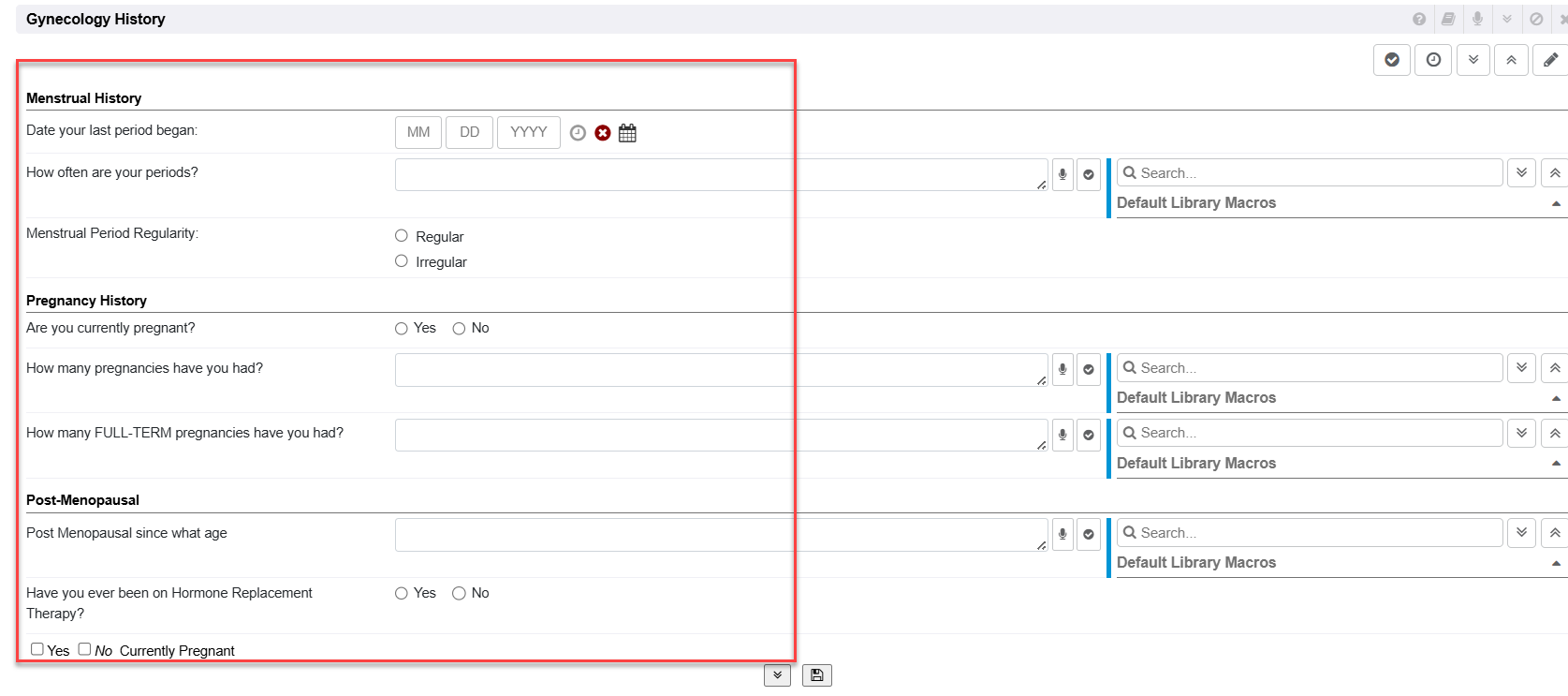Image resolution: width=1568 pixels, height=696 pixels.
Task: Open calendar picker for last period date
Action: click(627, 133)
